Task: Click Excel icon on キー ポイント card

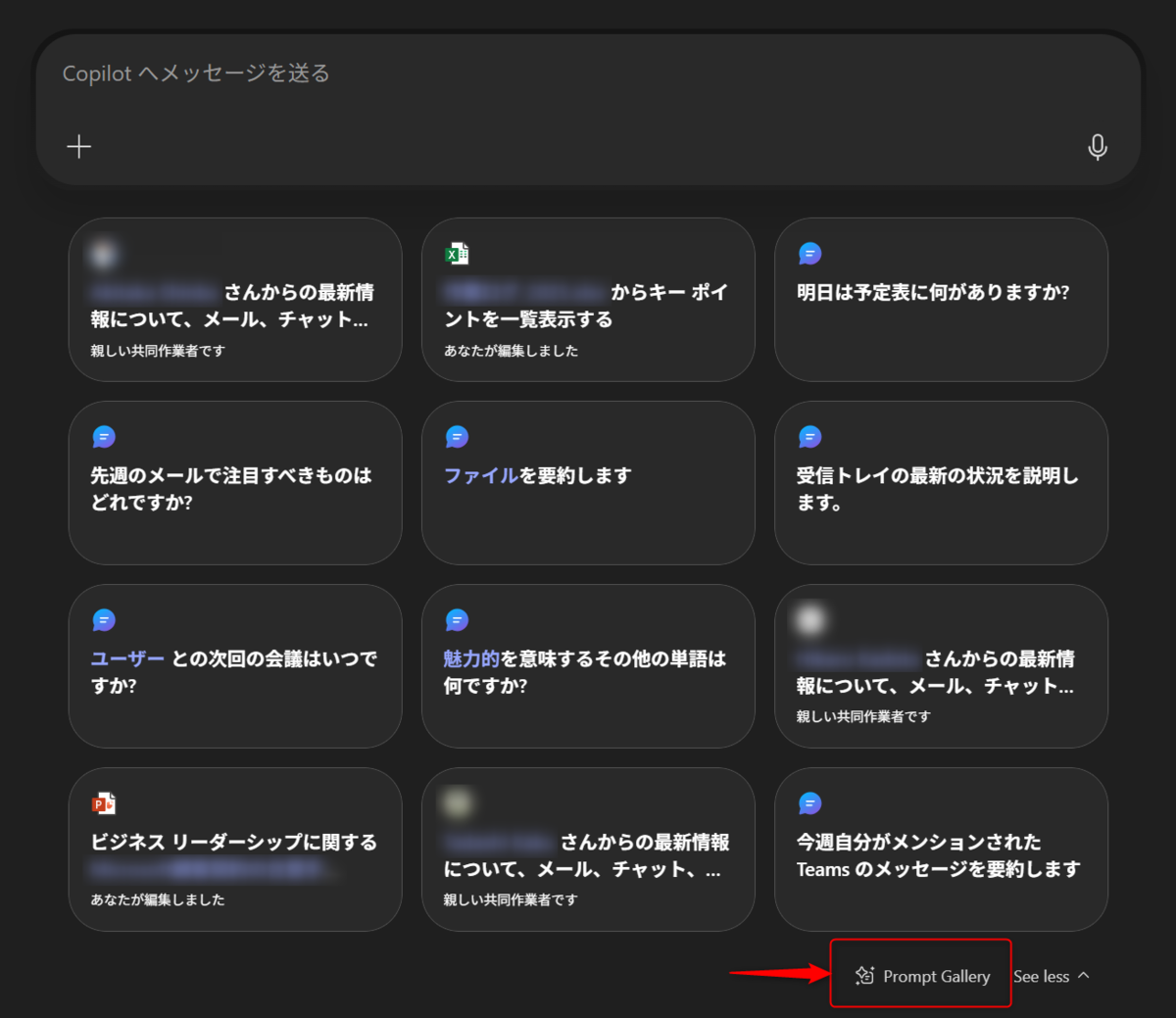Action: click(457, 254)
